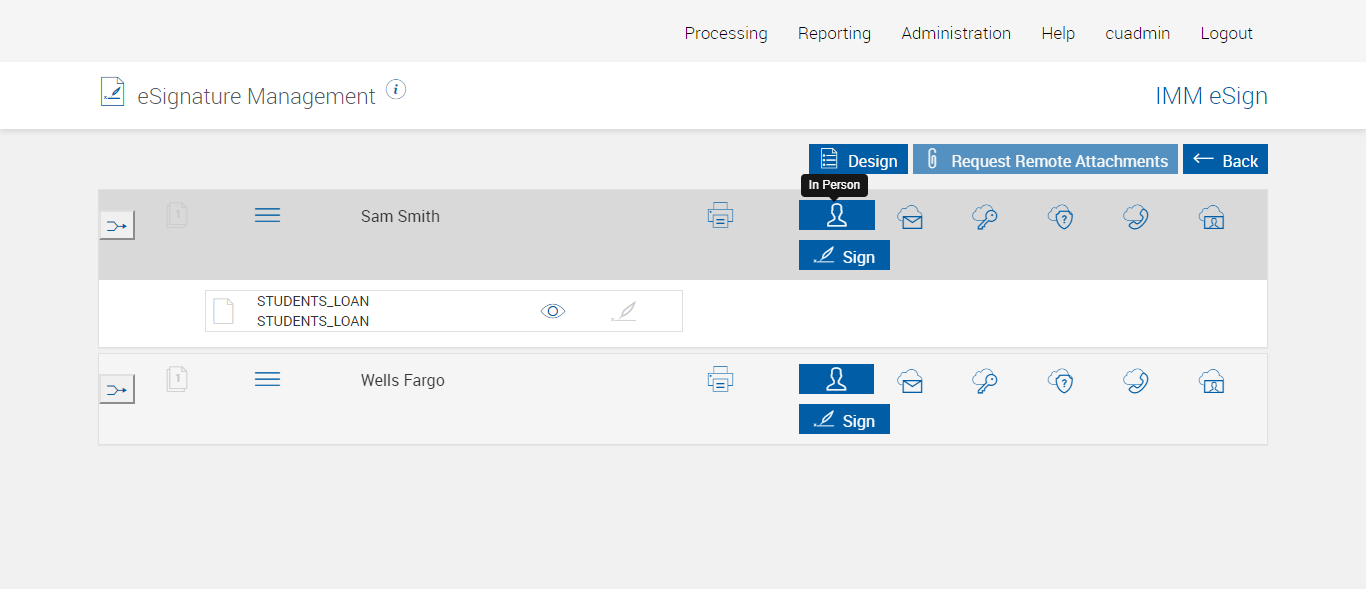Click ID verification cloud icon for Sam Smith

[x=1211, y=217]
